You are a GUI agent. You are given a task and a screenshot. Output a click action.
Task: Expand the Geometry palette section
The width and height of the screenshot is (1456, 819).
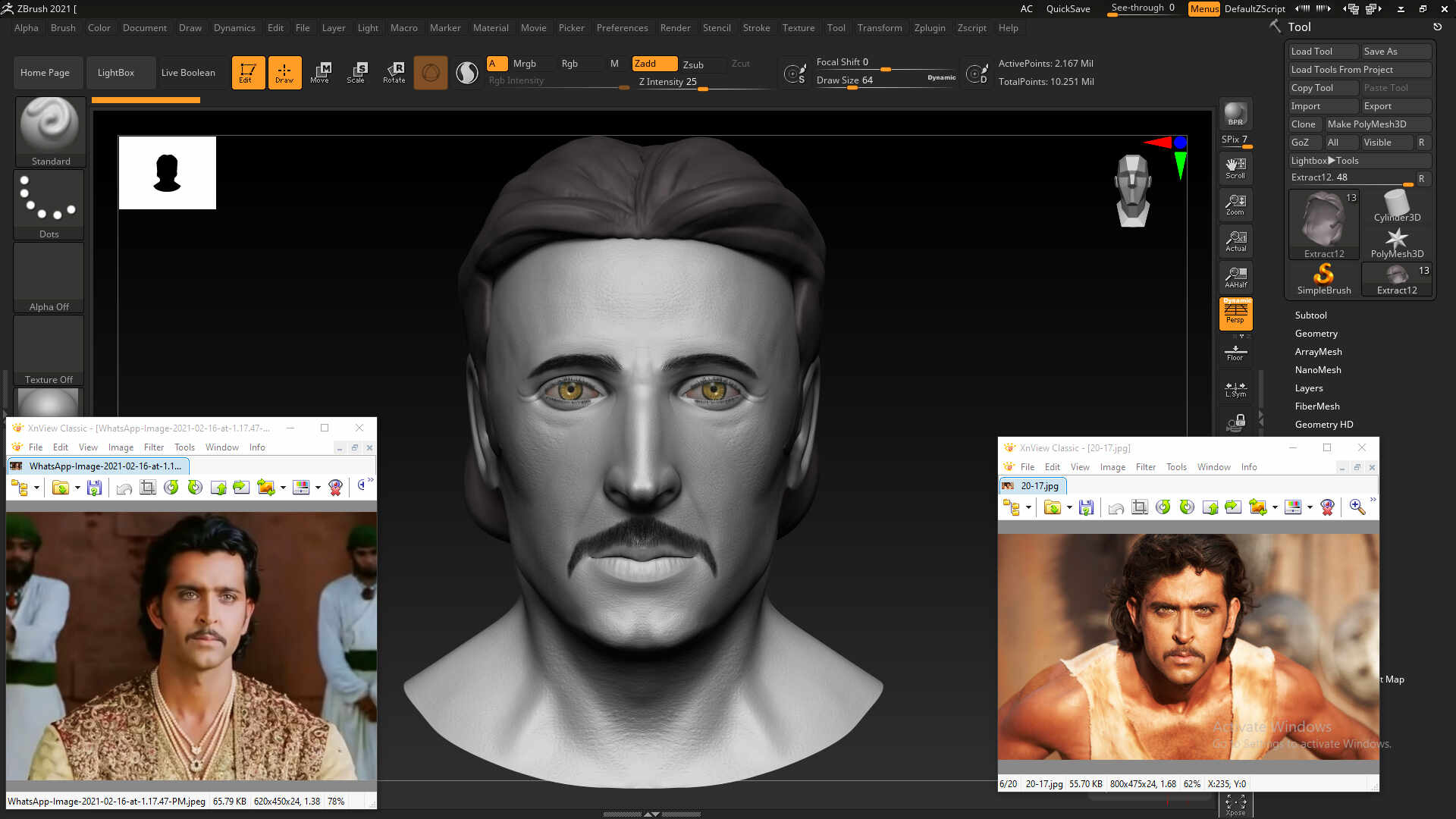pos(1316,334)
